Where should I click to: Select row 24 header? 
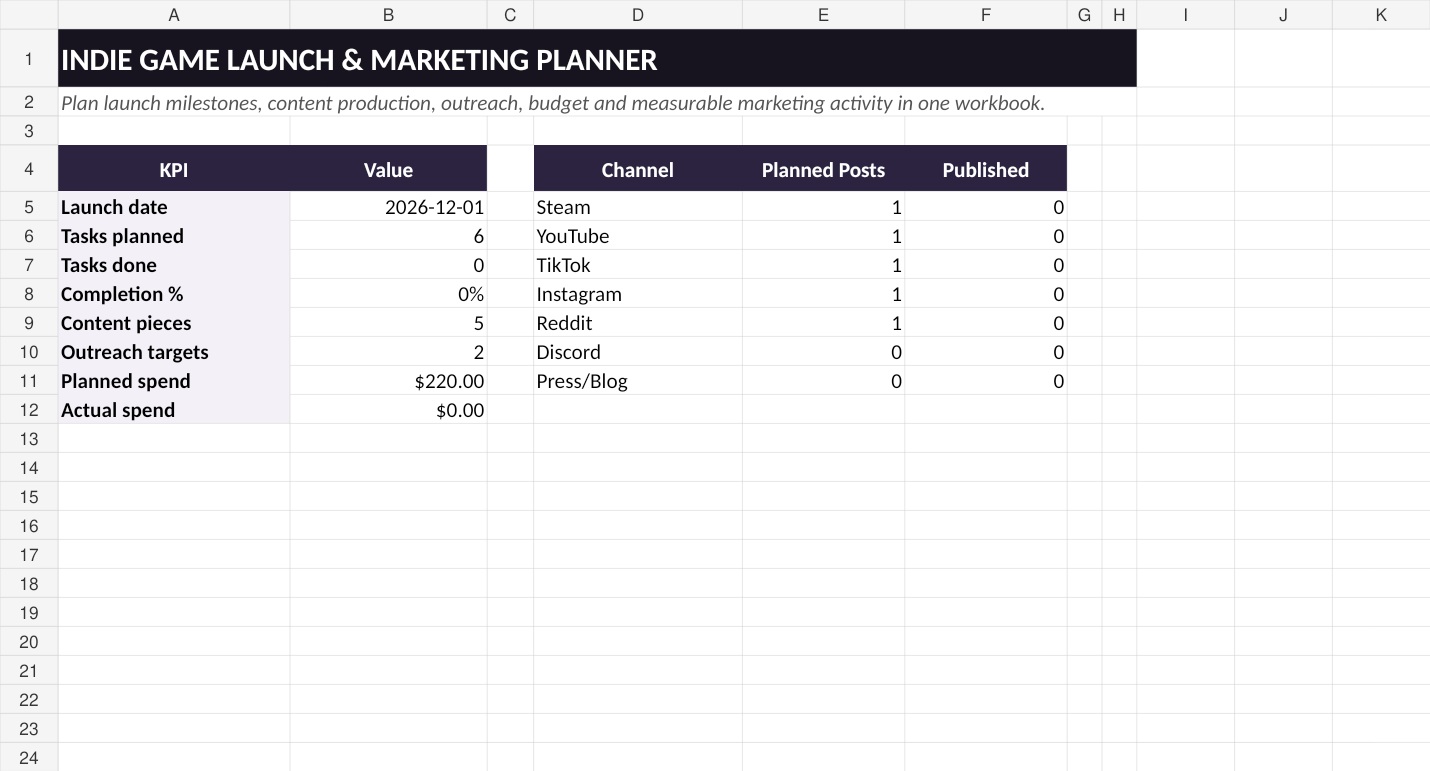(29, 757)
